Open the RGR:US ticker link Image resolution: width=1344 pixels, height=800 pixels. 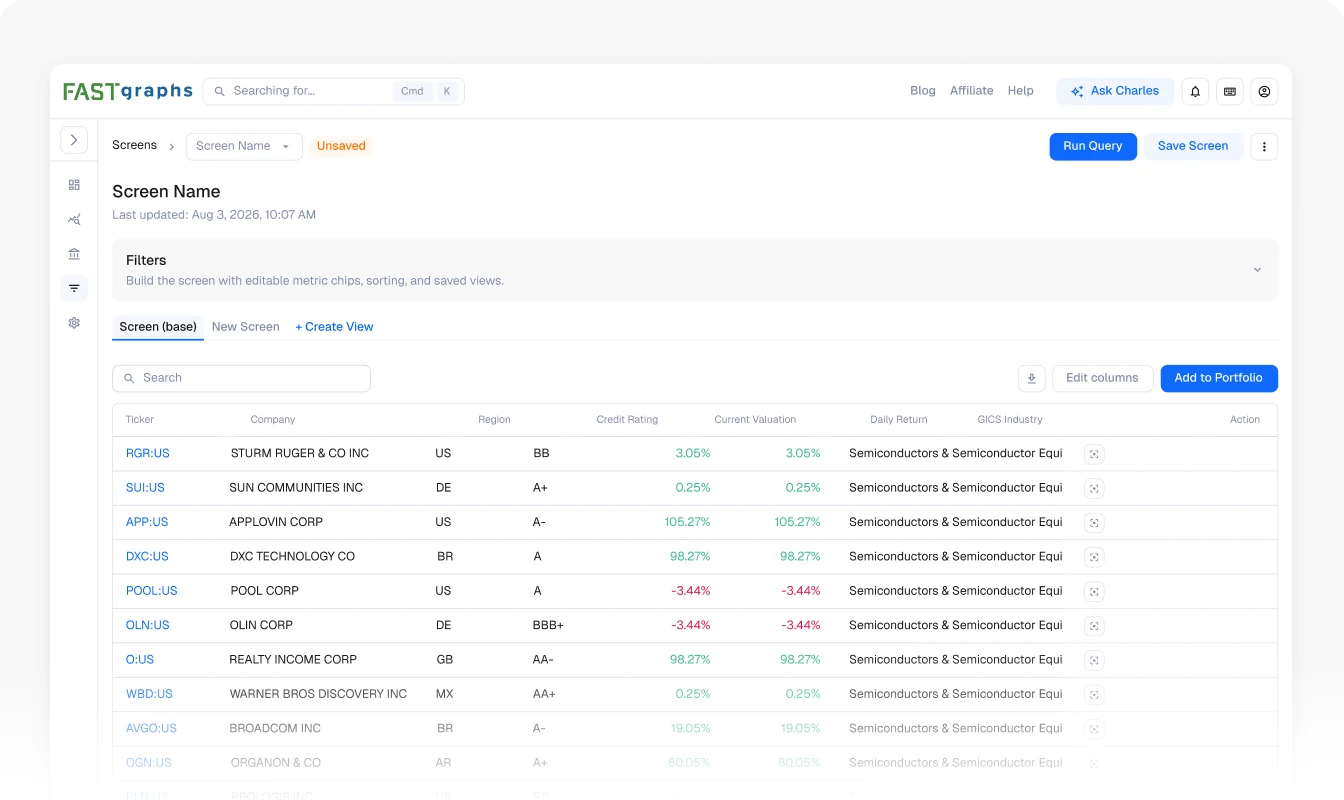[148, 454]
